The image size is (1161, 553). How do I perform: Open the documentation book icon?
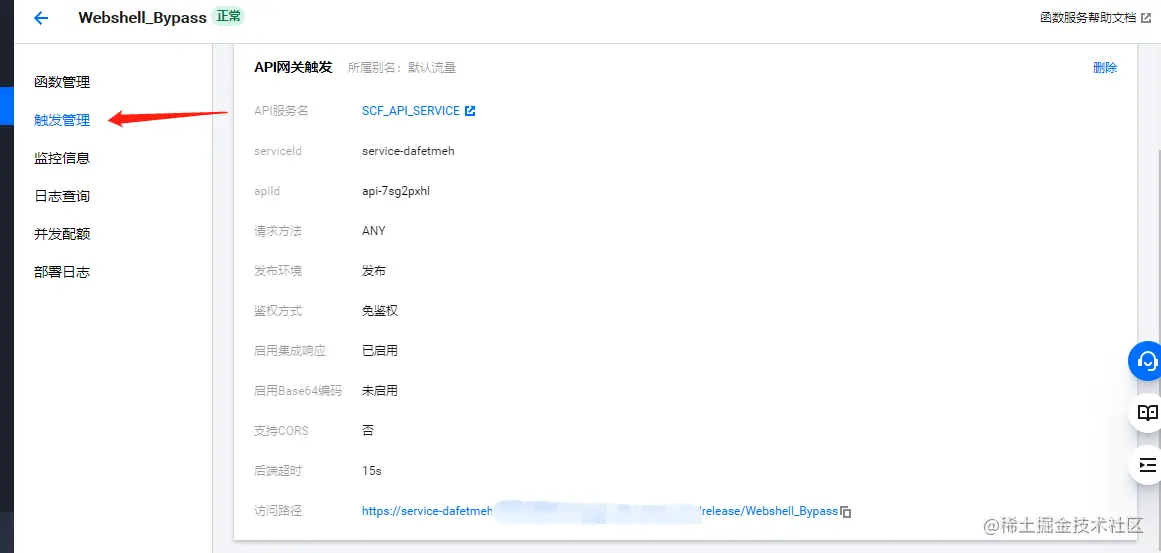[1147, 413]
